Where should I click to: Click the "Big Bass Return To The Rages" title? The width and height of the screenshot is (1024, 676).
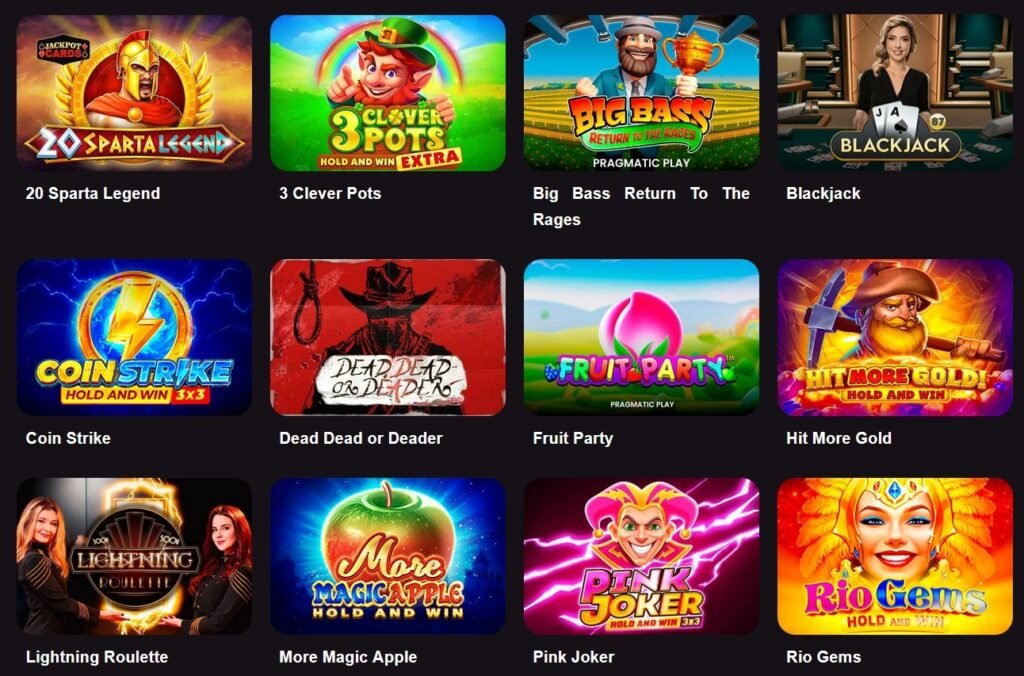pos(641,206)
